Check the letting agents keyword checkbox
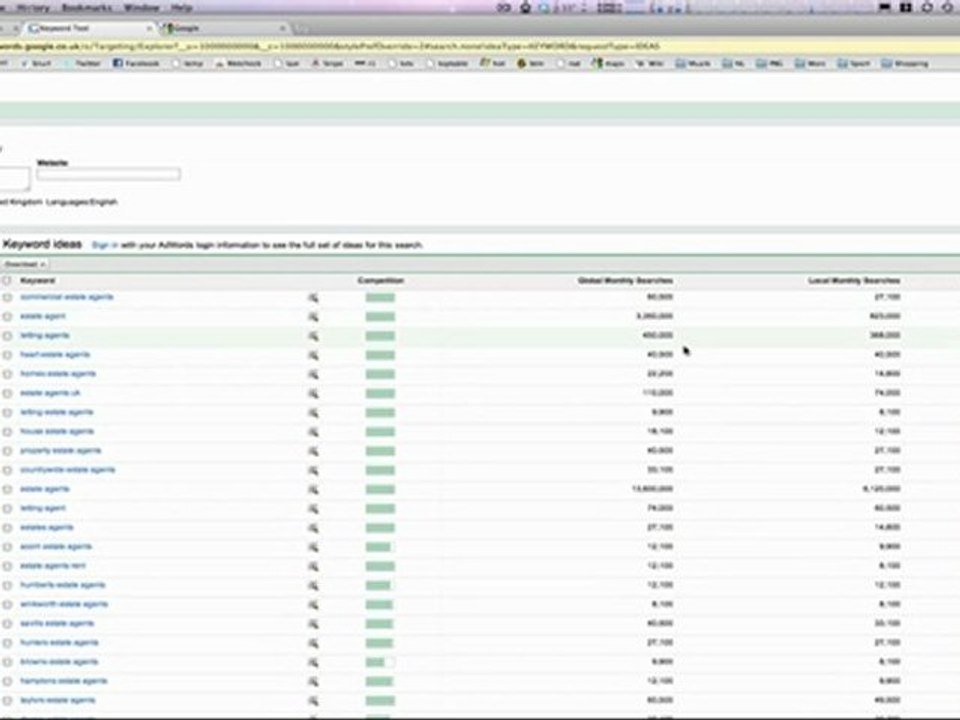 click(x=7, y=336)
